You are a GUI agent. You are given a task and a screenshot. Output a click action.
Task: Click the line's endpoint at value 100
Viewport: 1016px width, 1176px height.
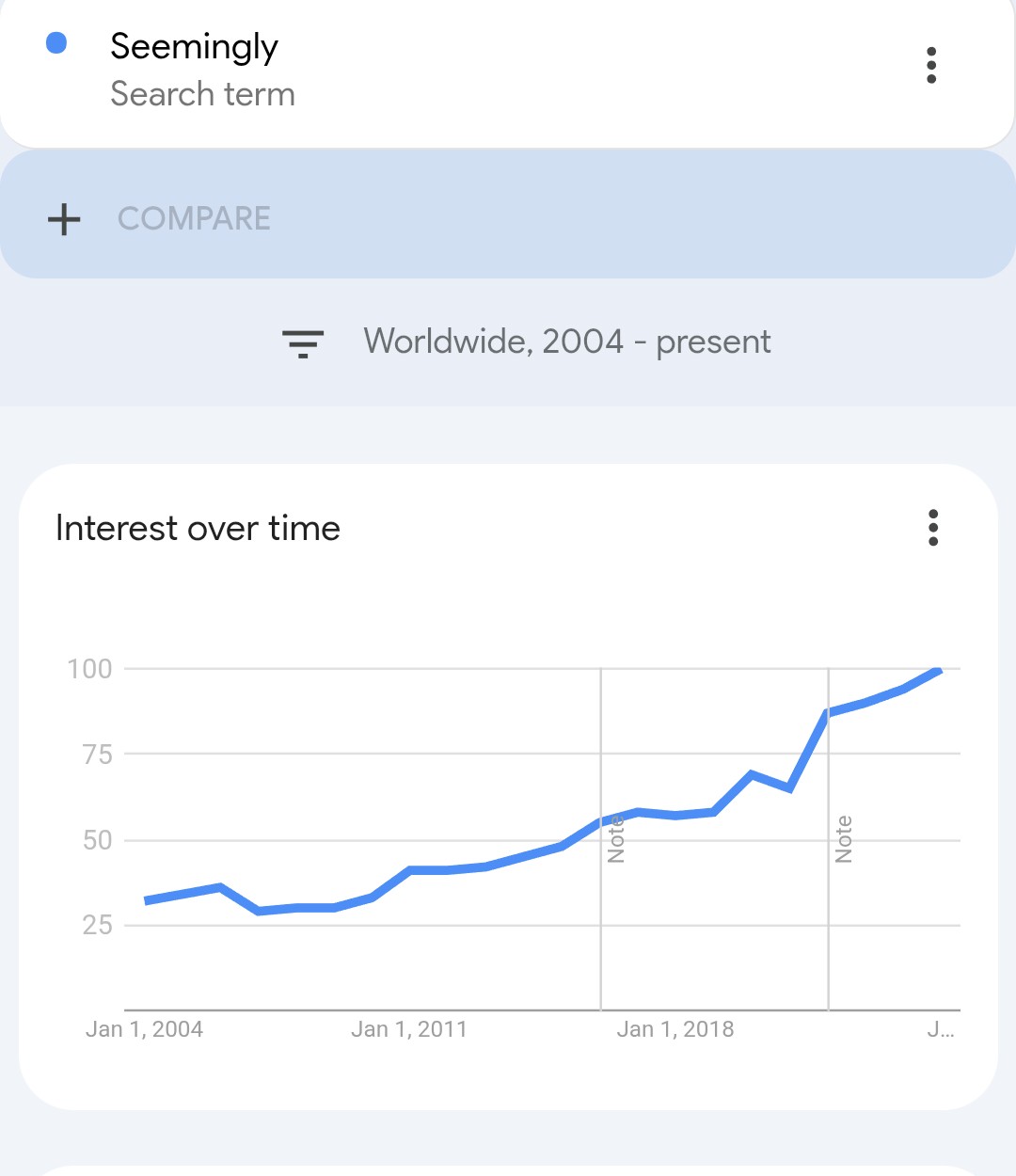pyautogui.click(x=938, y=670)
